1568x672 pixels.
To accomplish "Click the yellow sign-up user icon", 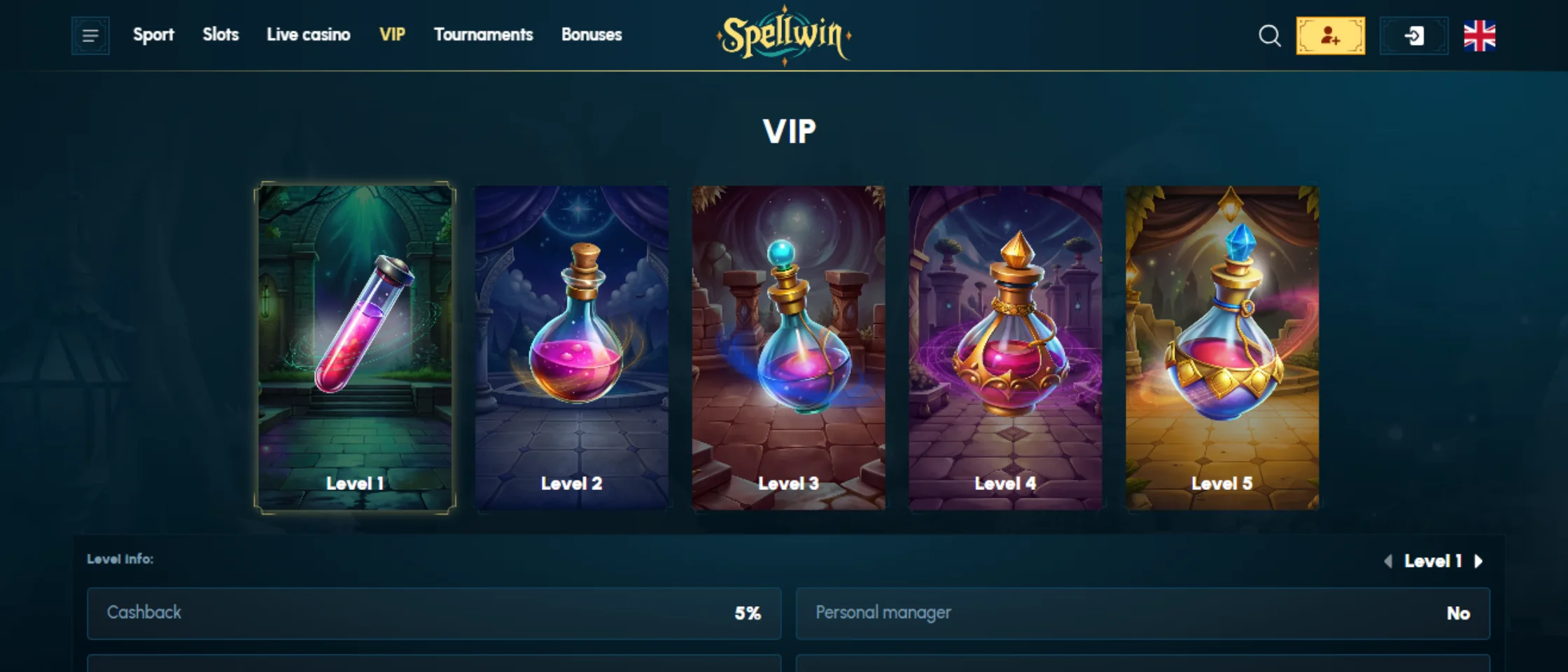I will click(1330, 36).
